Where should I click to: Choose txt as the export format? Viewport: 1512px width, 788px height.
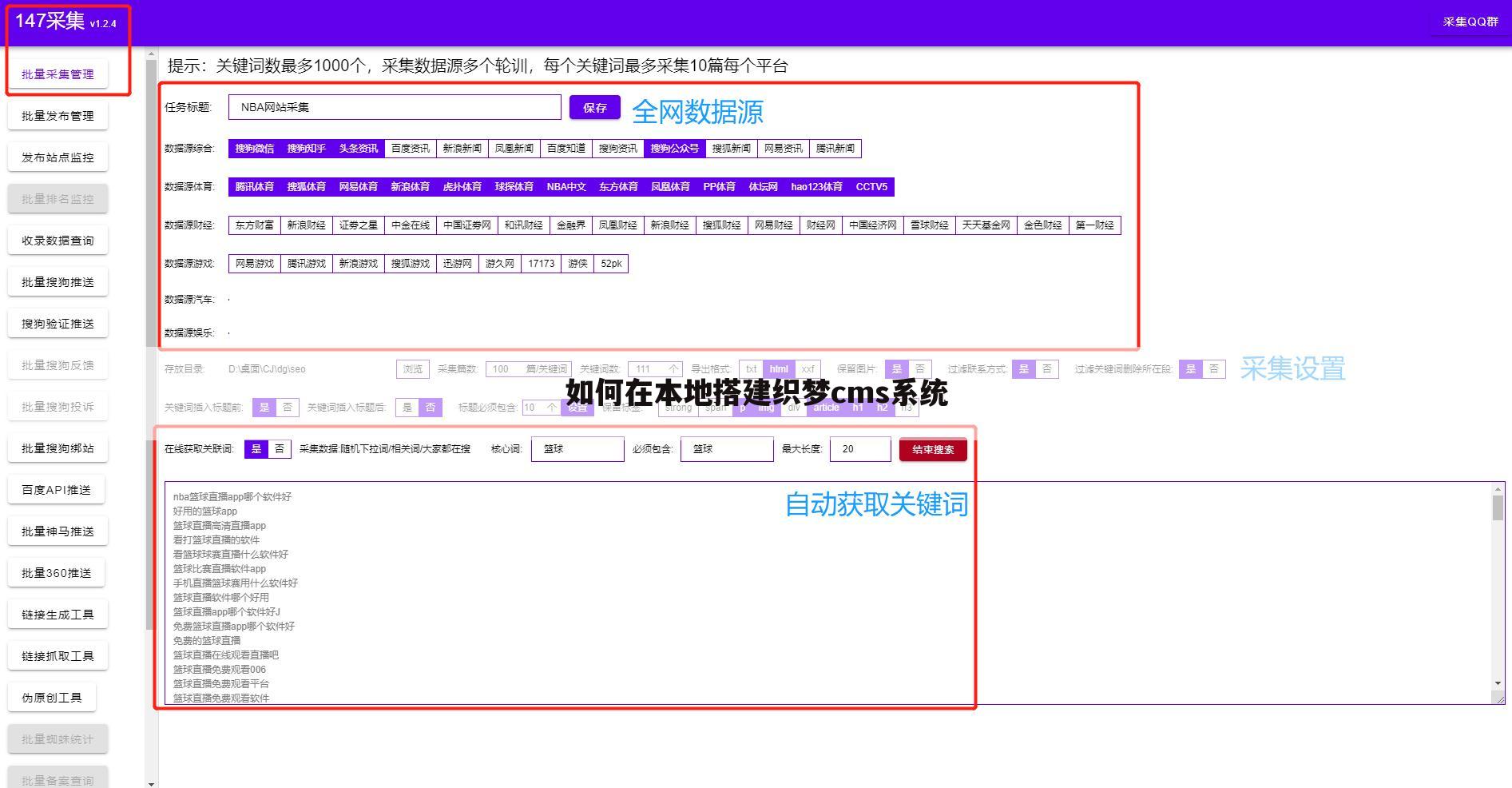[x=751, y=368]
